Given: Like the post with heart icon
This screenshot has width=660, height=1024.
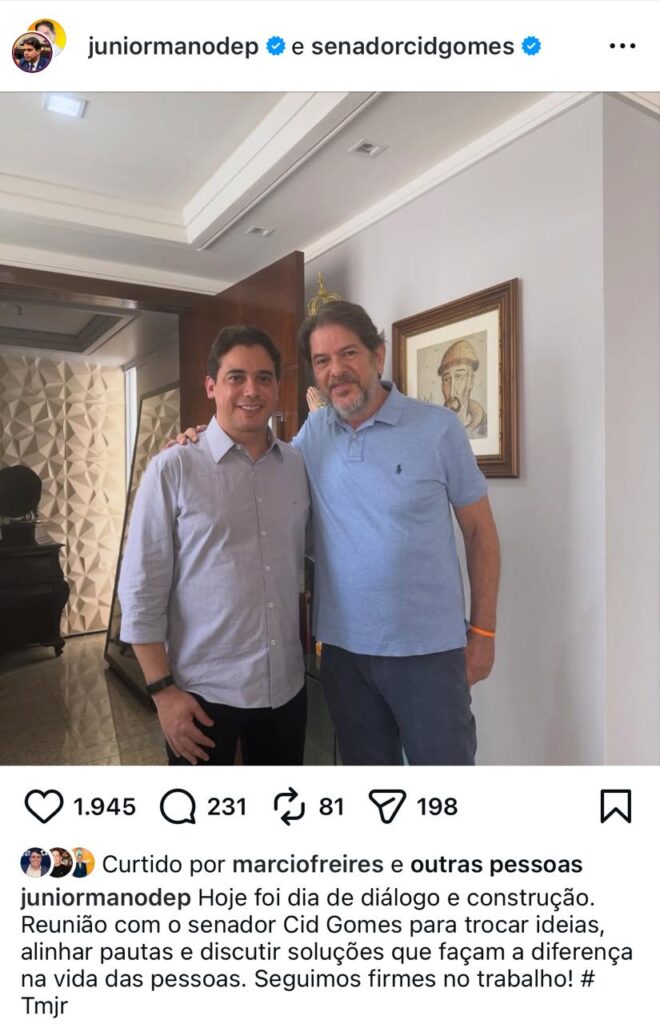Looking at the screenshot, I should (x=43, y=806).
